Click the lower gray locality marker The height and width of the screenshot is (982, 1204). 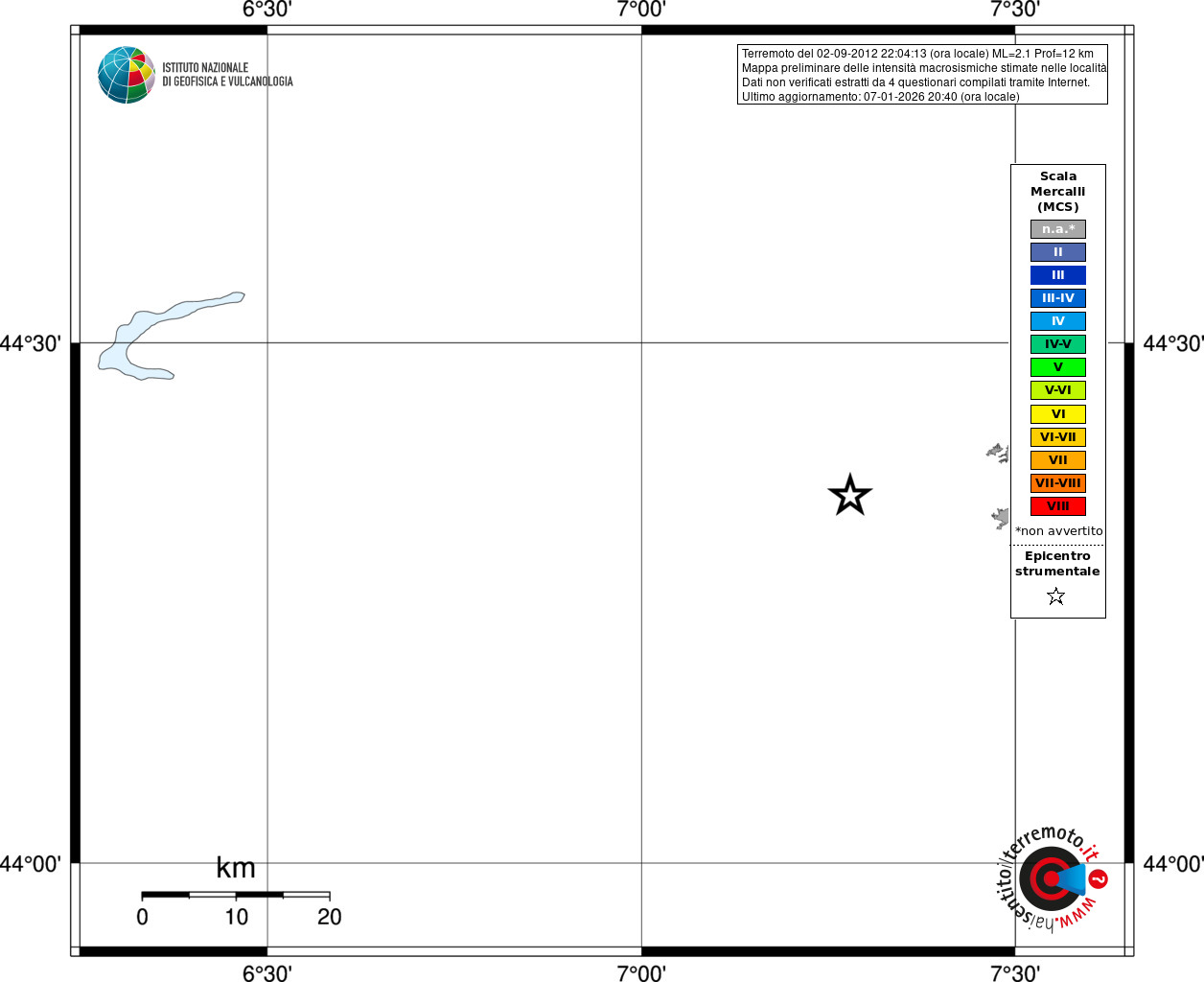pos(1000,519)
